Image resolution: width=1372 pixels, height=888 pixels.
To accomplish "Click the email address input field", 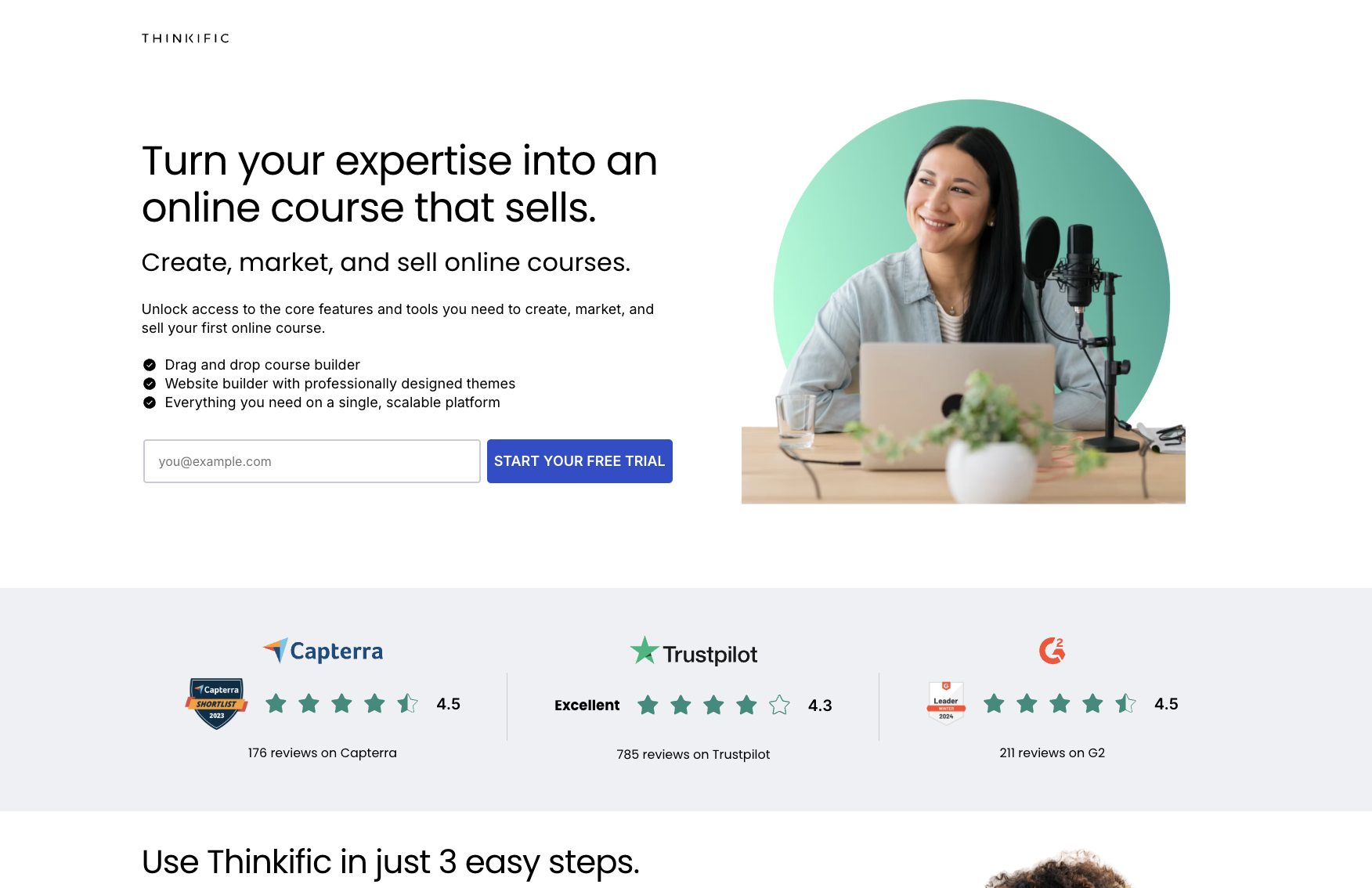I will click(312, 461).
